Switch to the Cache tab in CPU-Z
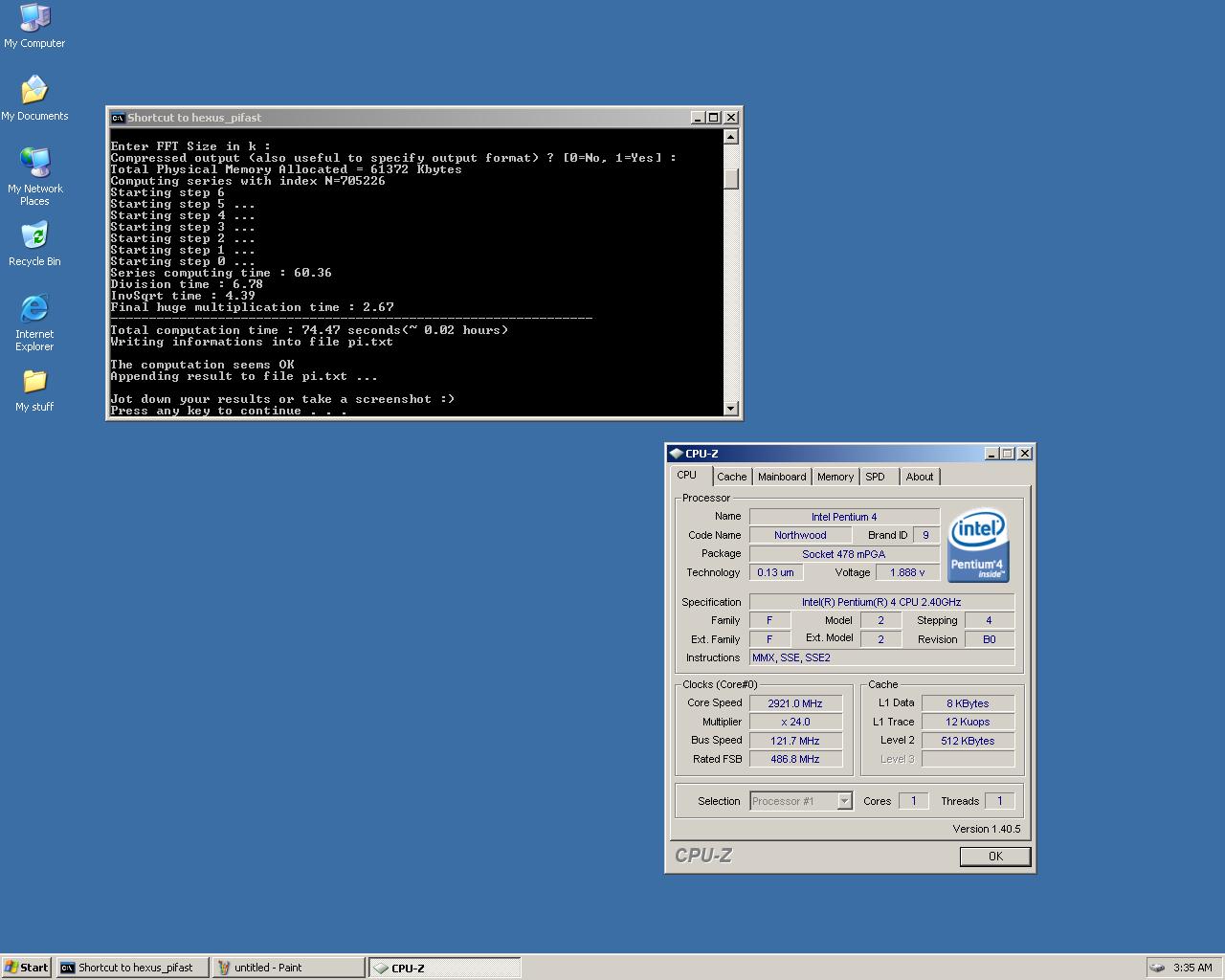The width and height of the screenshot is (1225, 980). point(732,477)
